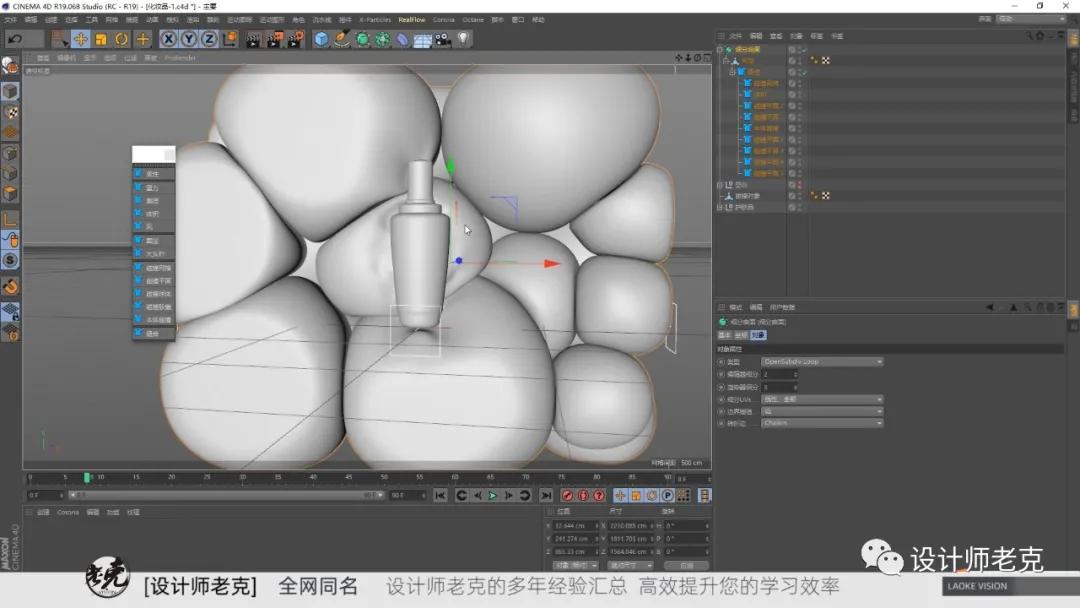Enable the record position keyframe toggle
Viewport: 1080px width, 608px height.
click(619, 495)
